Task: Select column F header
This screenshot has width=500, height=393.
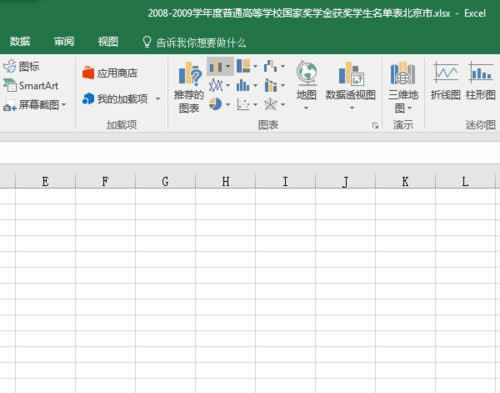Action: pos(105,182)
